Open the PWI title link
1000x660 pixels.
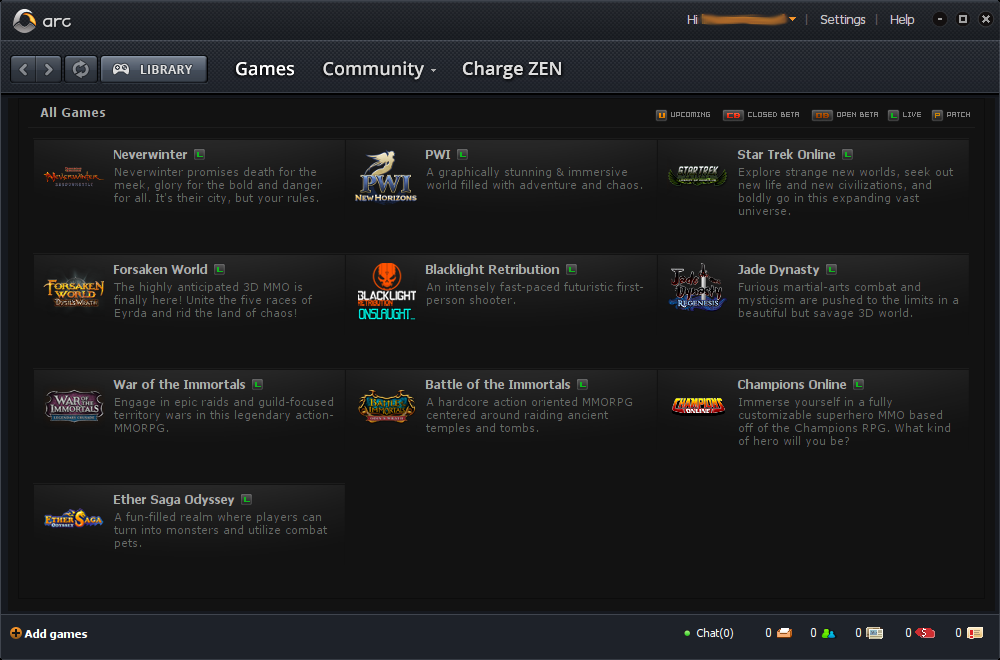pyautogui.click(x=438, y=154)
